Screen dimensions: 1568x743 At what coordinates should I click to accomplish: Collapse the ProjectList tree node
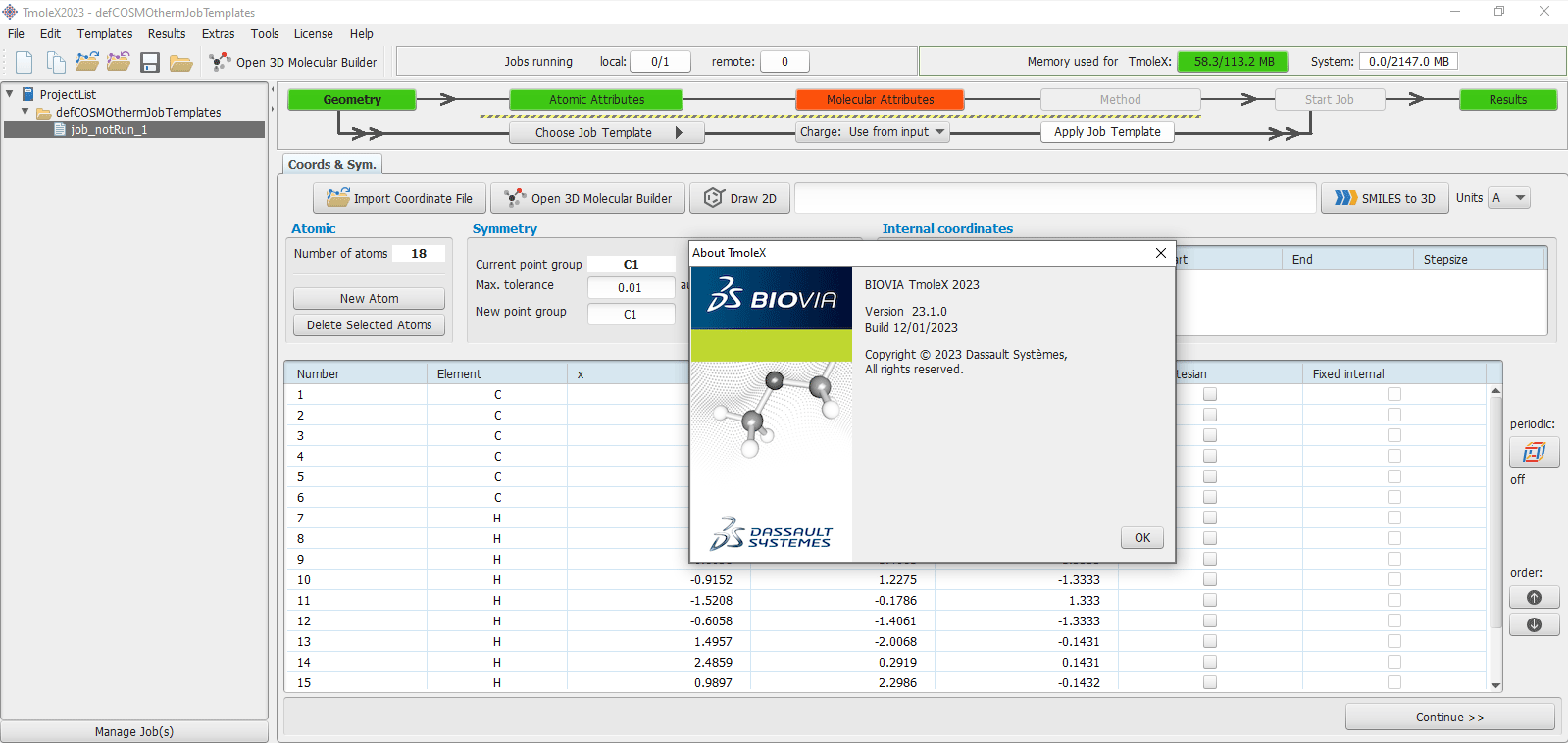(x=10, y=94)
